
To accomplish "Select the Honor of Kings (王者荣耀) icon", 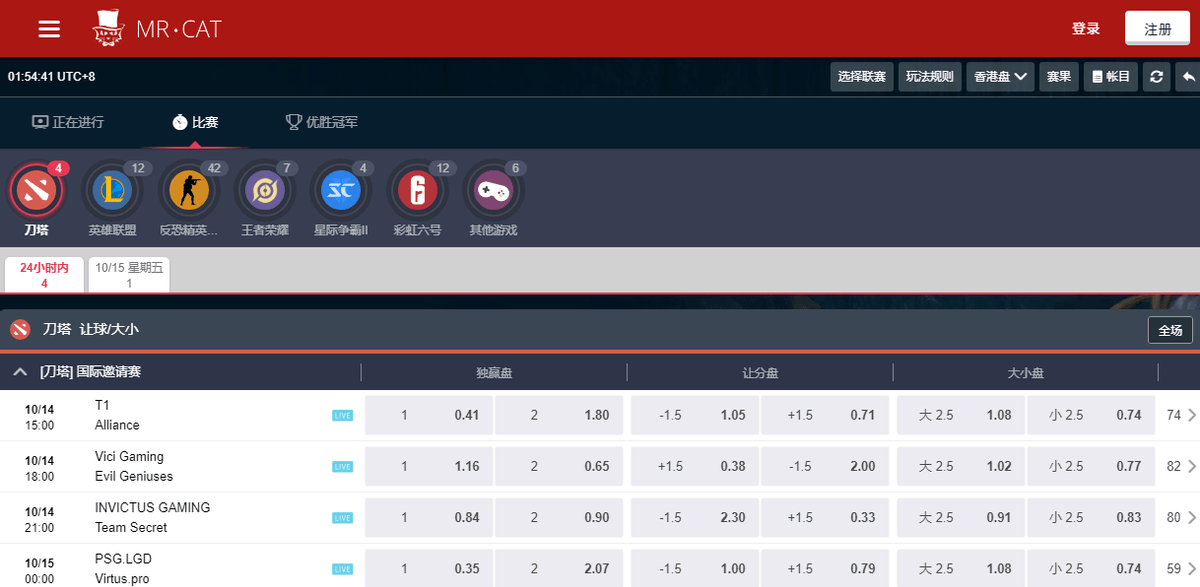I will [264, 190].
